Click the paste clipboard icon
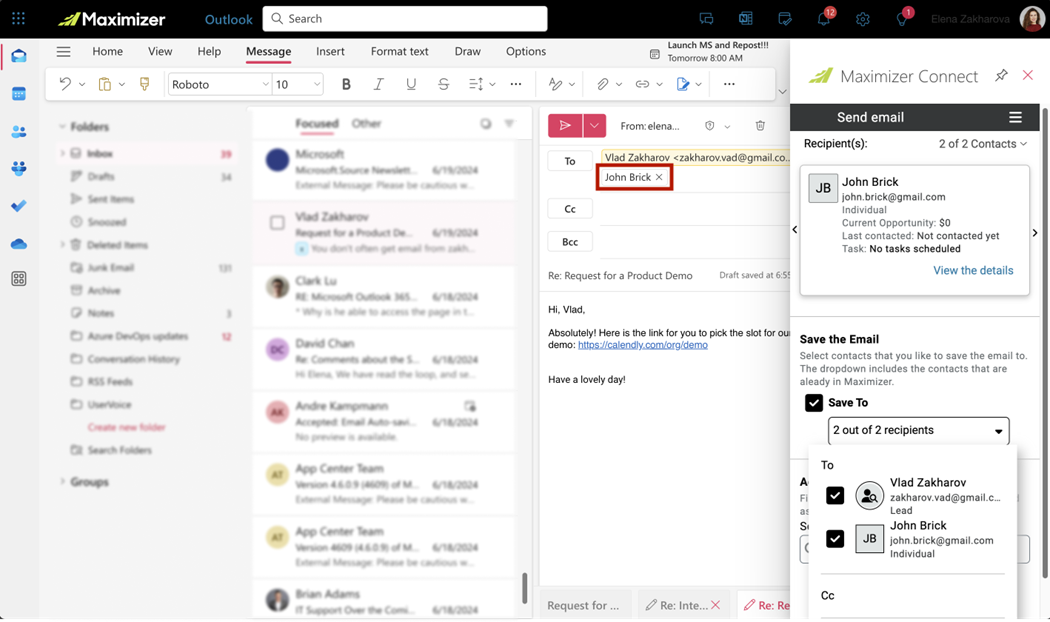The image size is (1050, 622). [104, 84]
